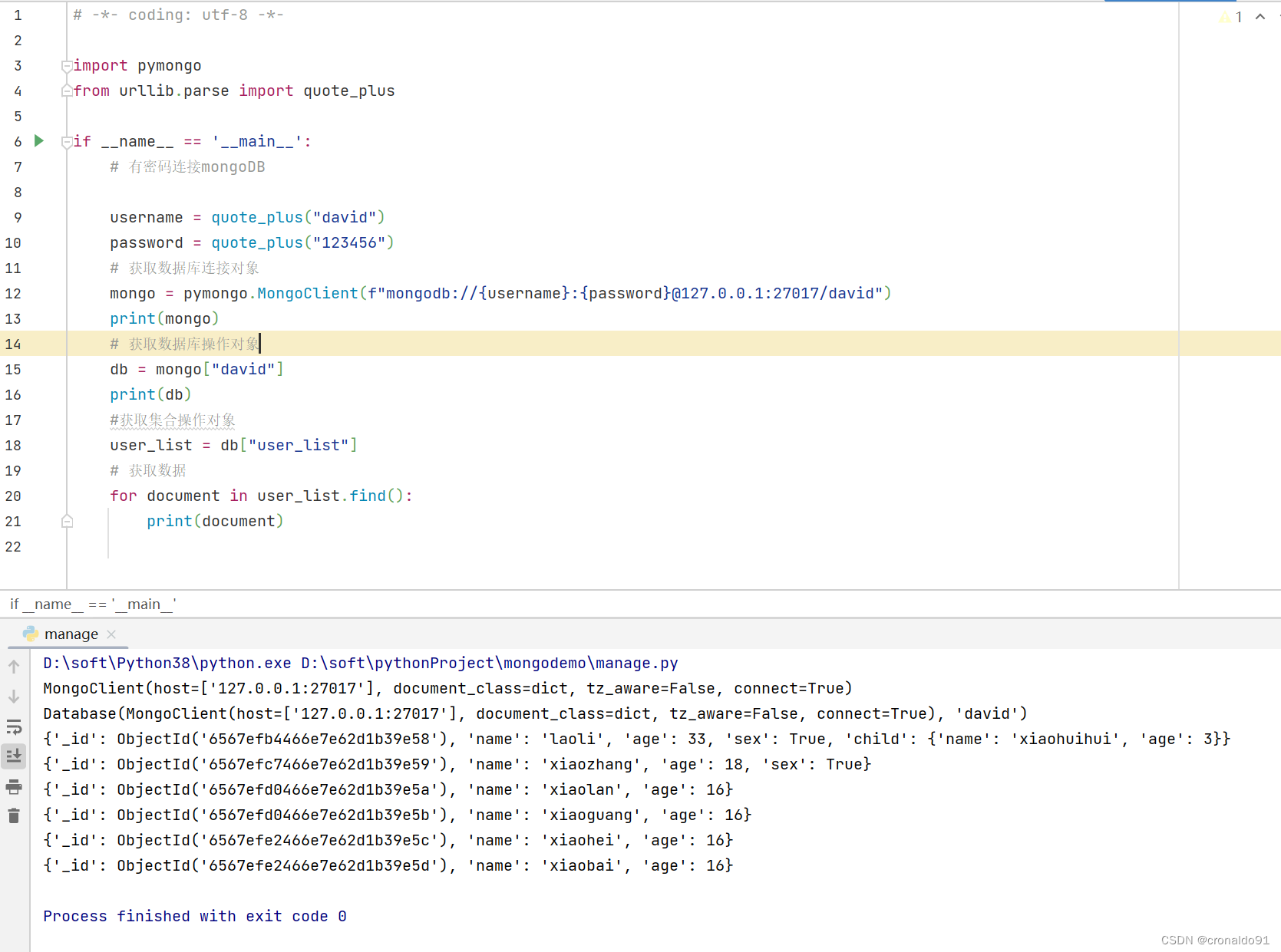Click on db = mongo["david"] line

tap(196, 370)
